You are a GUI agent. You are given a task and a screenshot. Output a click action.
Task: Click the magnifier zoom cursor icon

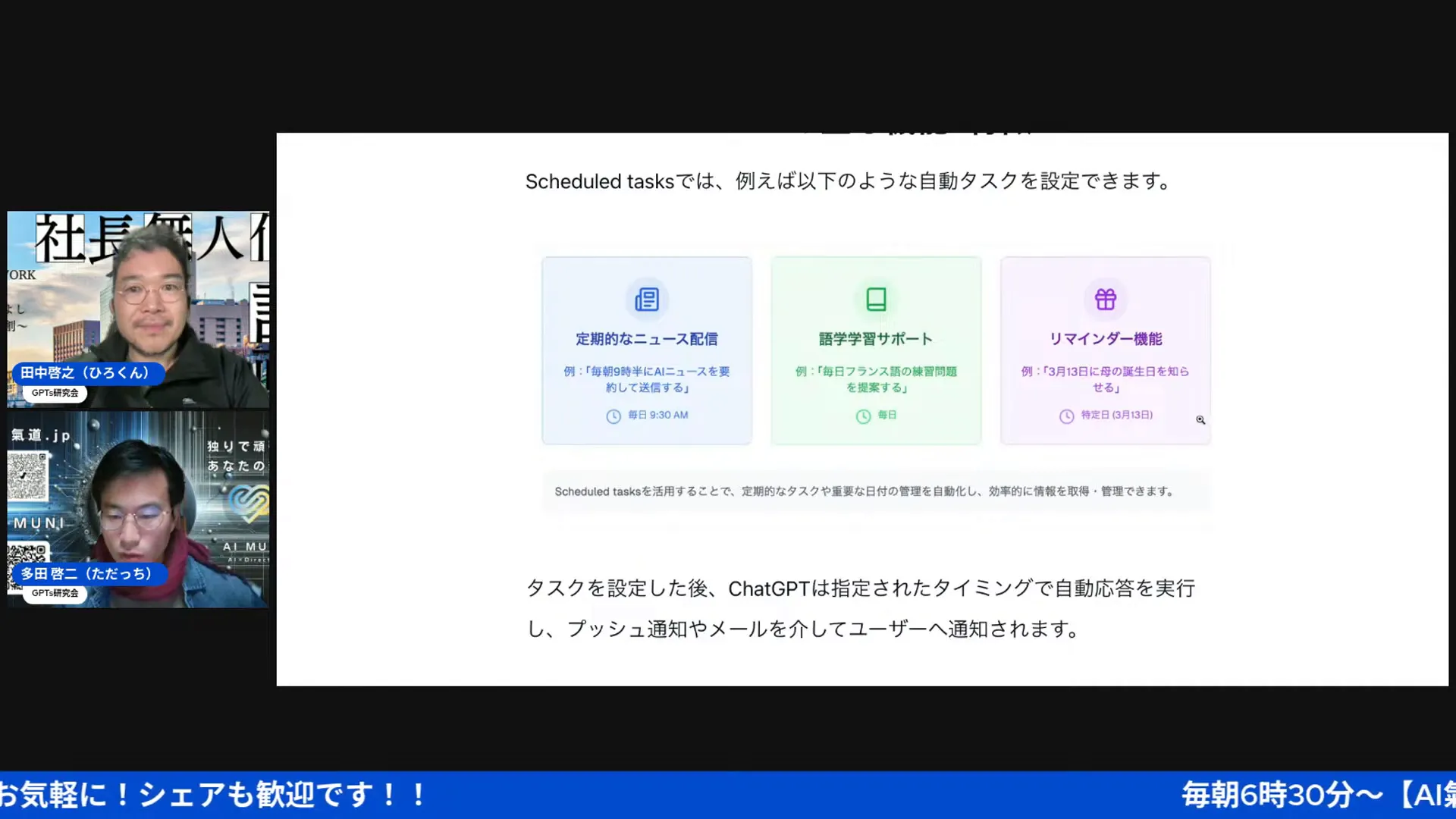pos(1200,419)
